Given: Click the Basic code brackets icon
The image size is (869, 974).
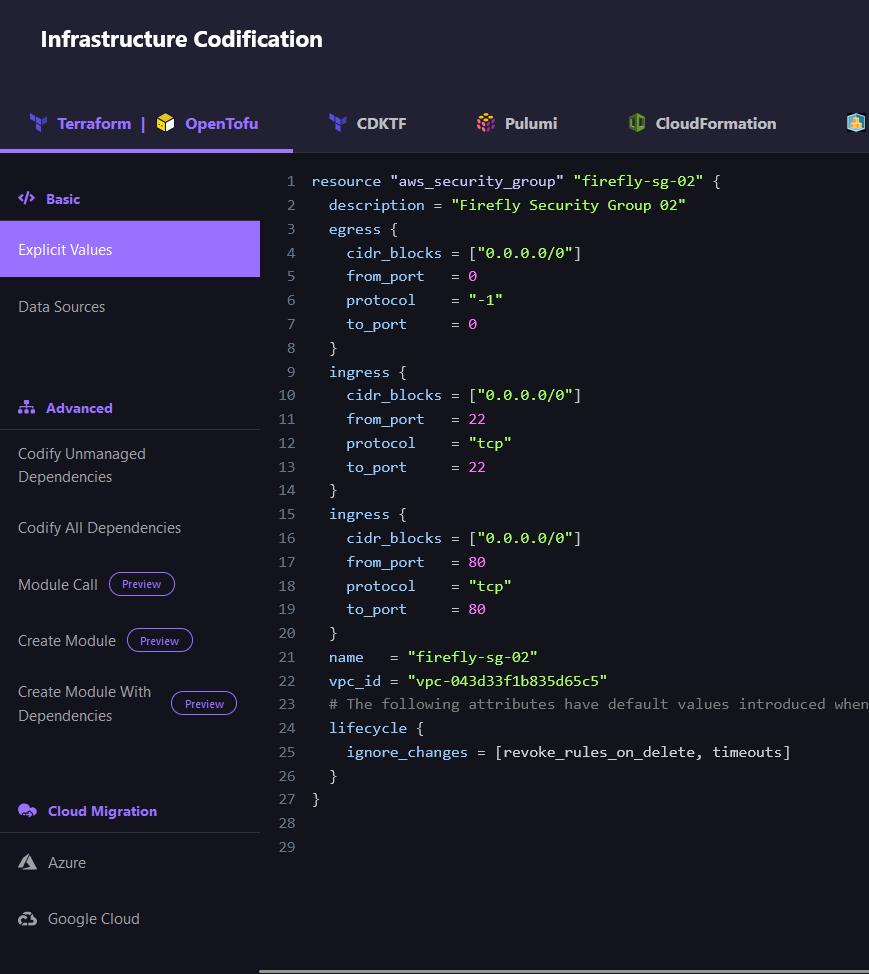Looking at the screenshot, I should click(x=27, y=198).
